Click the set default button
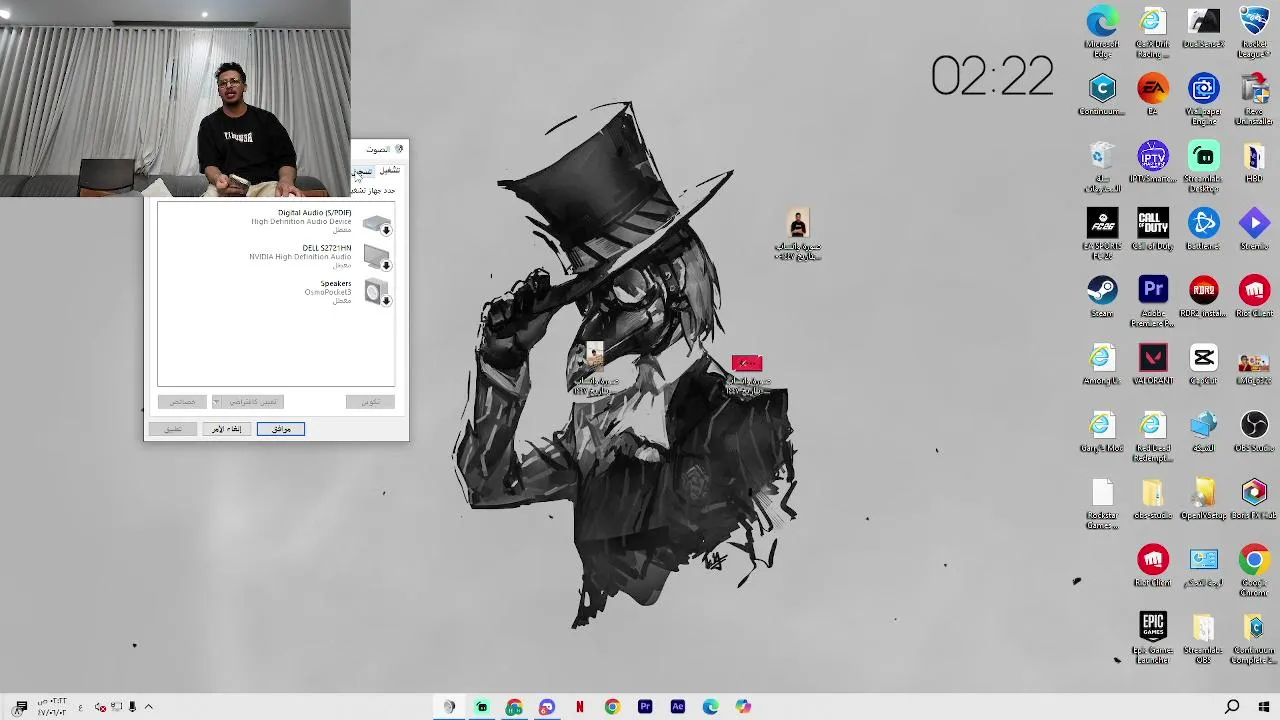The height and width of the screenshot is (720, 1280). (x=253, y=402)
